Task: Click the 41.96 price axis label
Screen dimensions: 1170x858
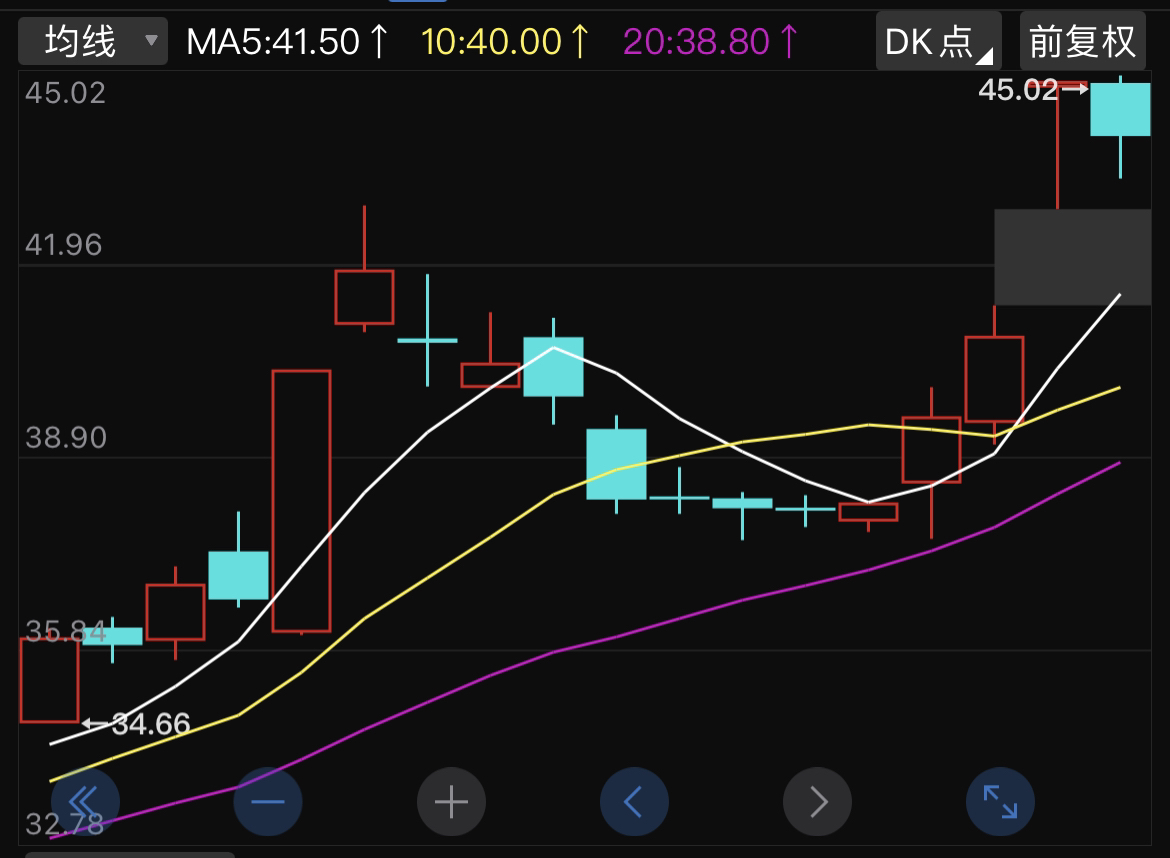Action: 64,245
